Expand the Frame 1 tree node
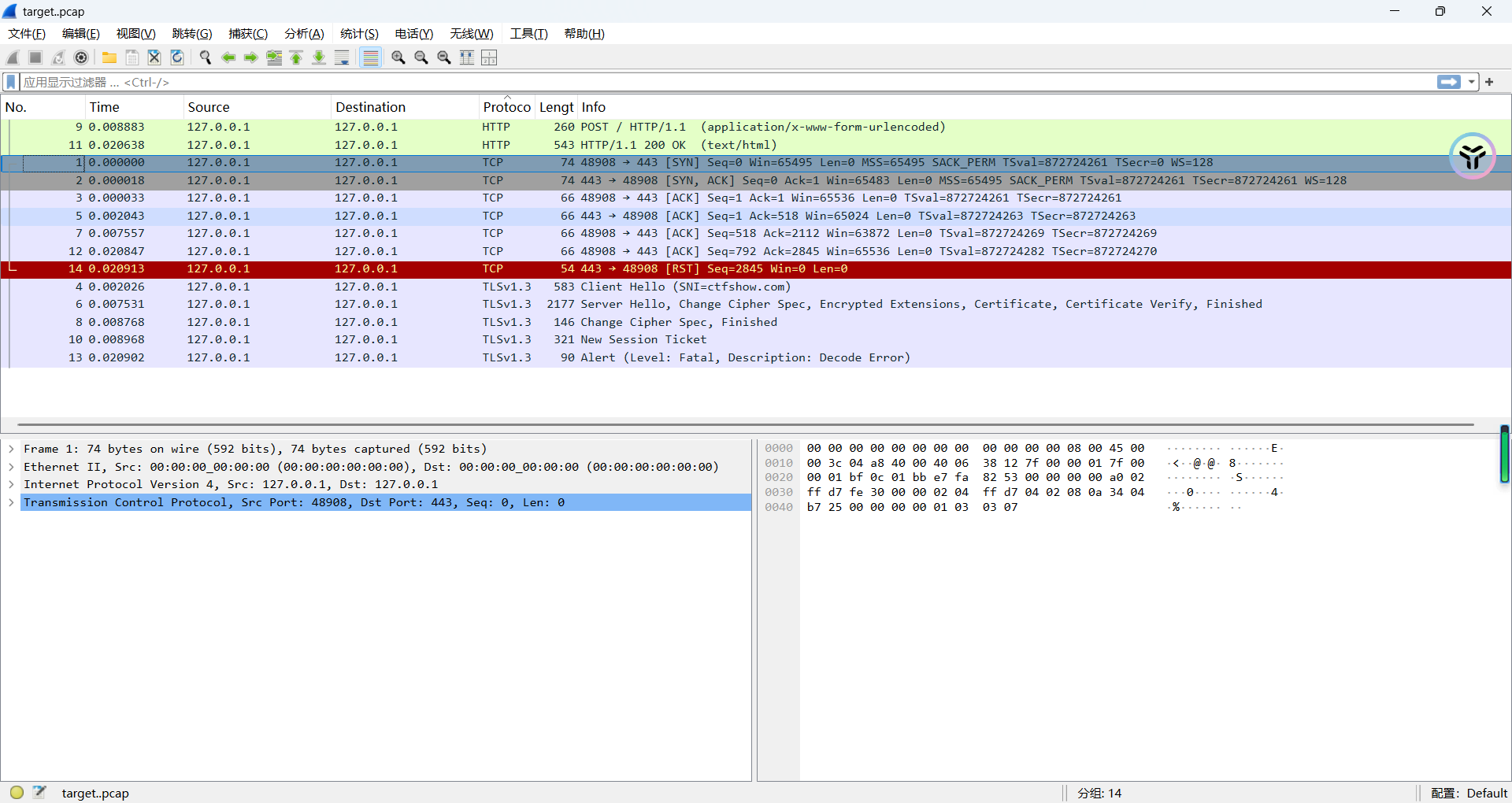The height and width of the screenshot is (803, 1512). coord(11,449)
